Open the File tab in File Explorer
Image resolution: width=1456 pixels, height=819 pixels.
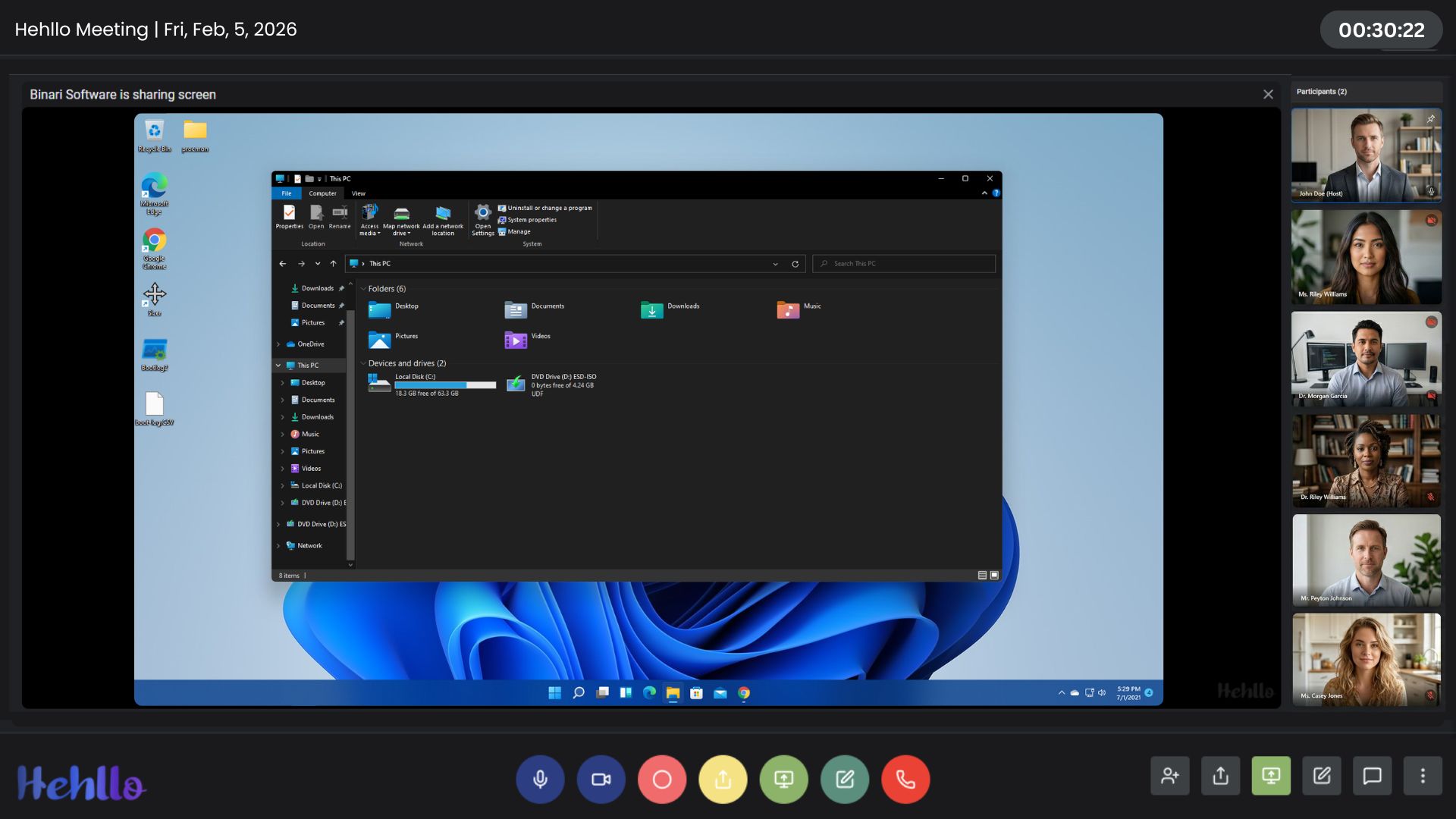click(287, 193)
